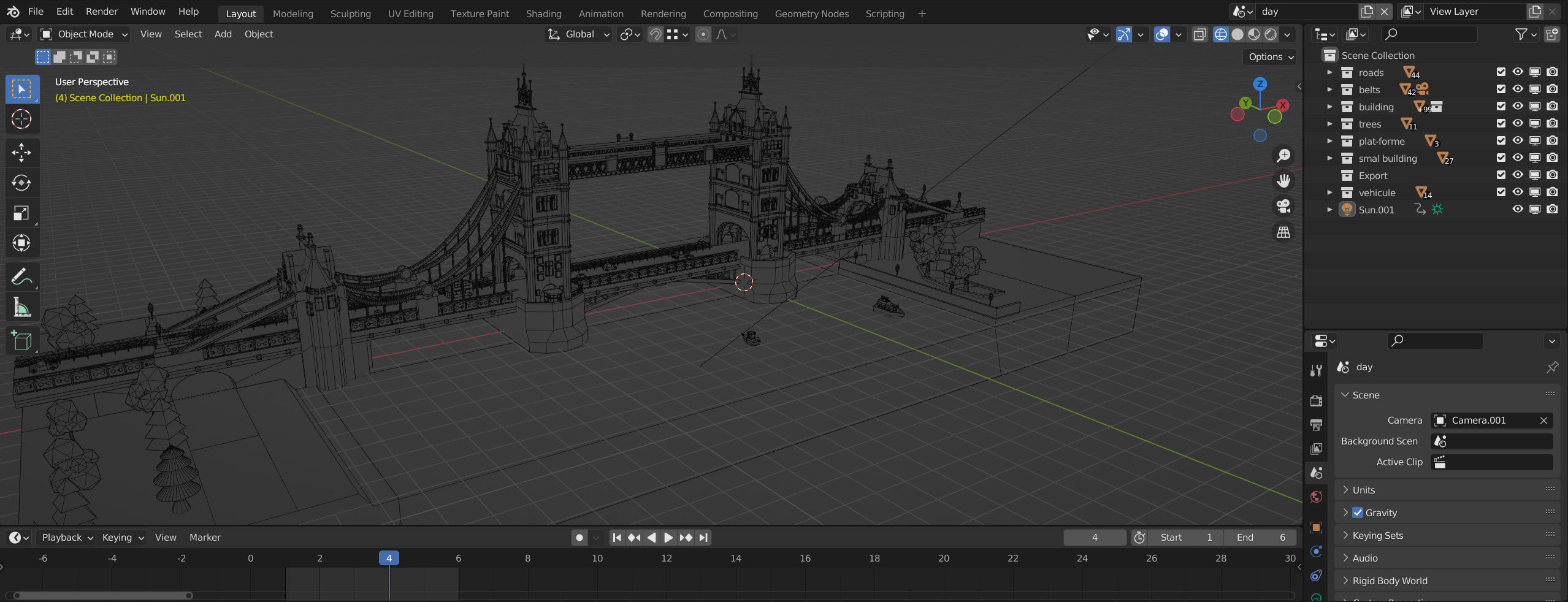Click the timeline playhead at frame 4

tap(389, 558)
